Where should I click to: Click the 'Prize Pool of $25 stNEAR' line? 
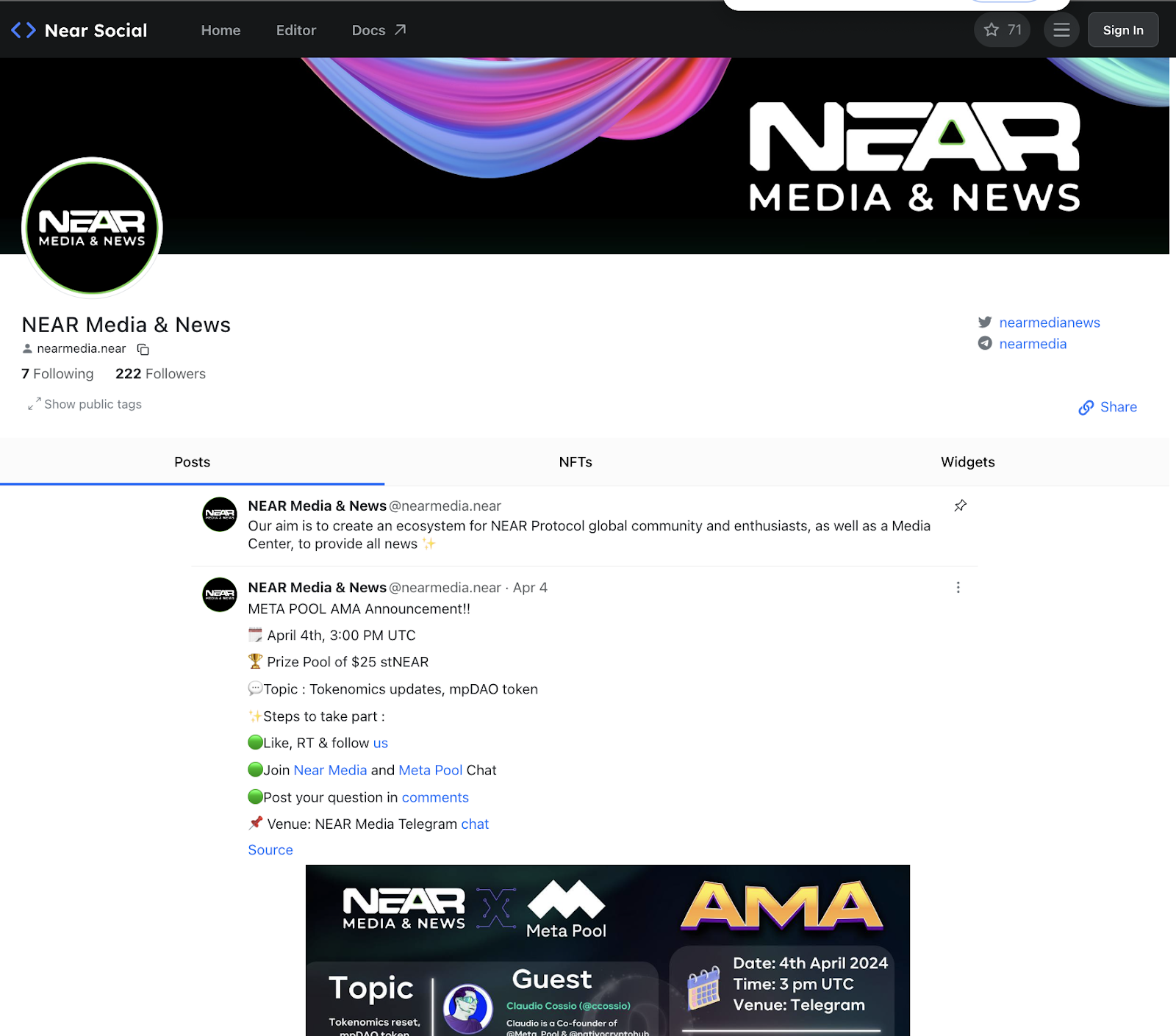pyautogui.click(x=339, y=662)
